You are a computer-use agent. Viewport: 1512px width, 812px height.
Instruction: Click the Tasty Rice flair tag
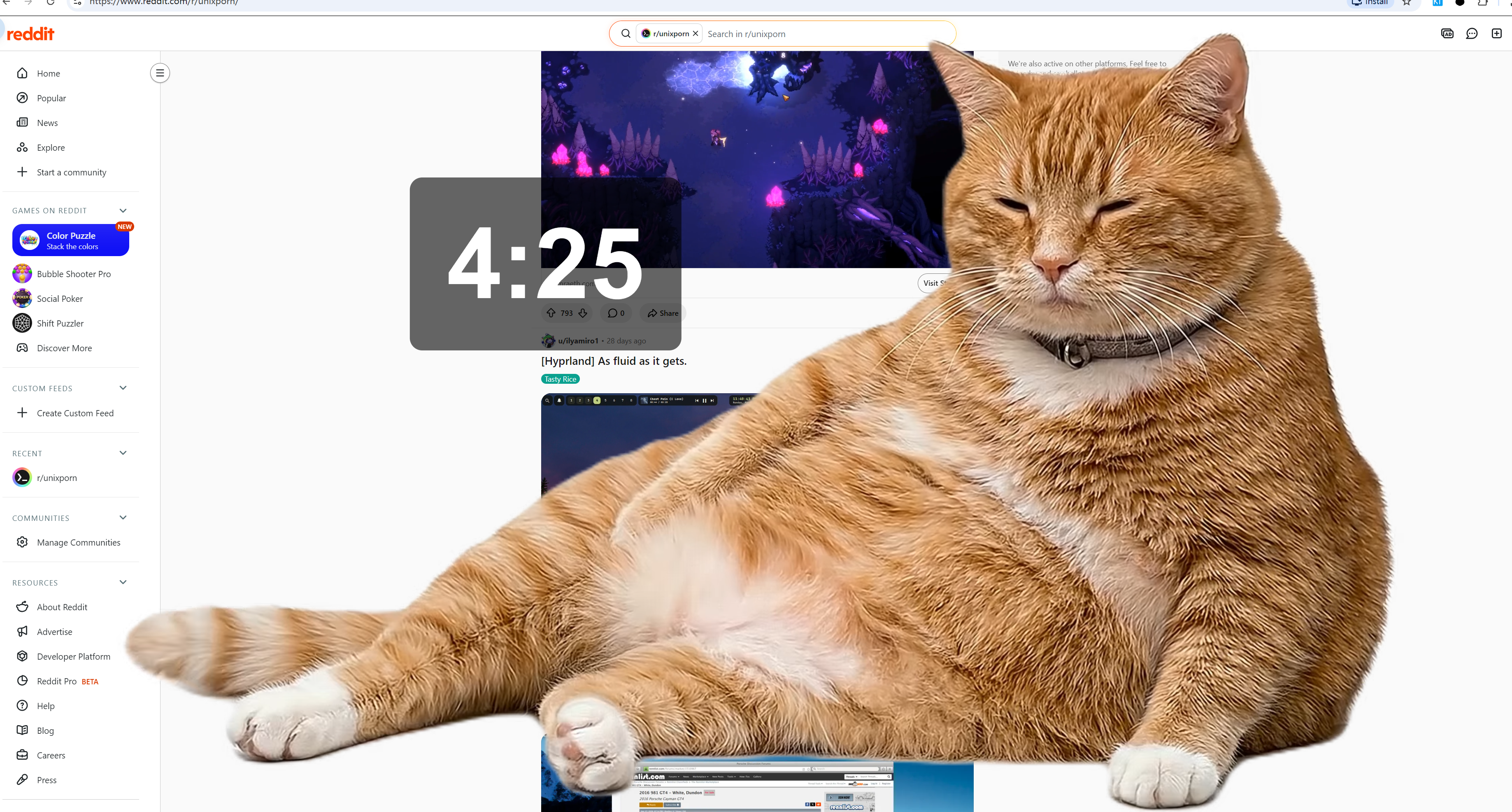(560, 379)
